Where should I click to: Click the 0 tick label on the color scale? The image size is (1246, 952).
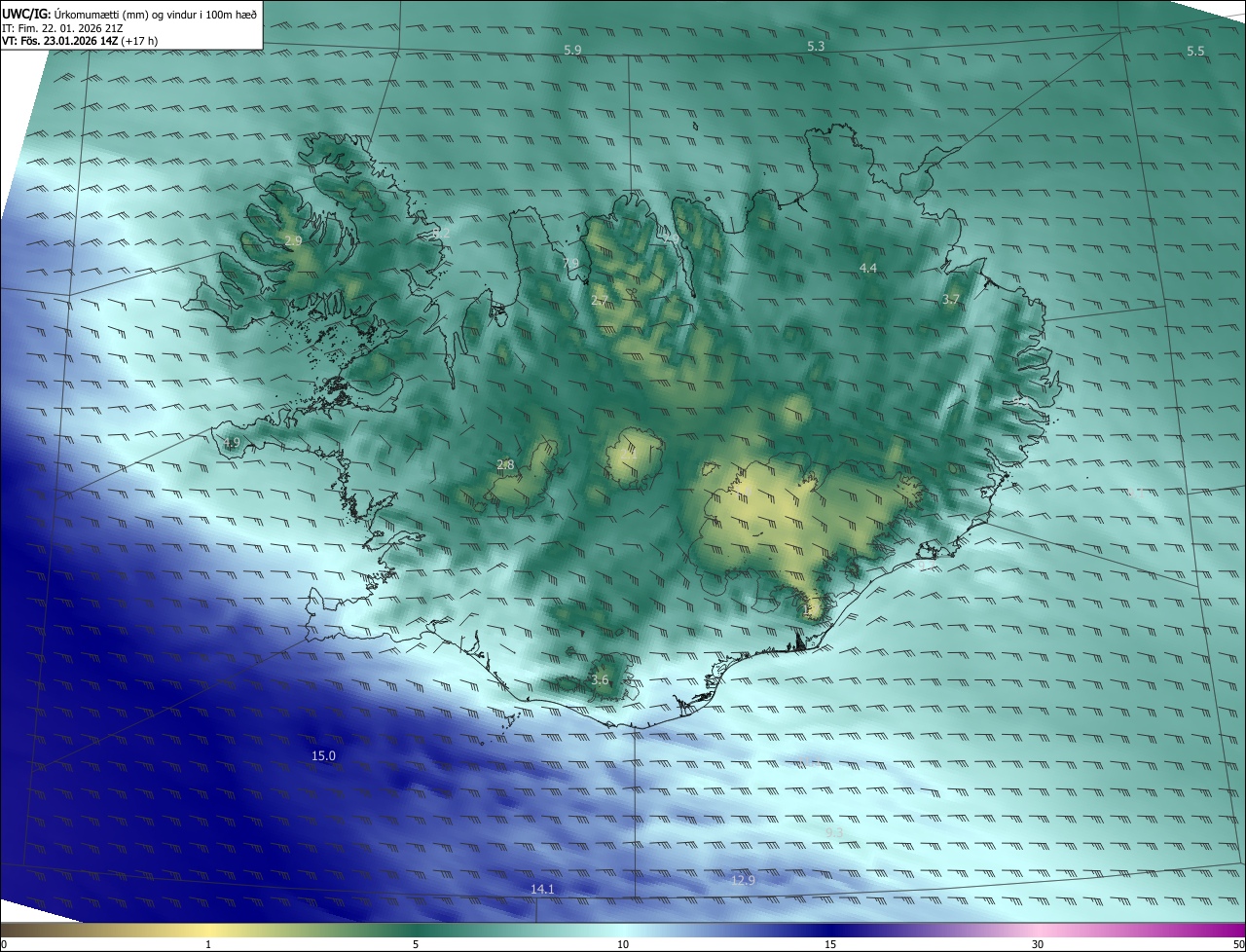pyautogui.click(x=3, y=944)
